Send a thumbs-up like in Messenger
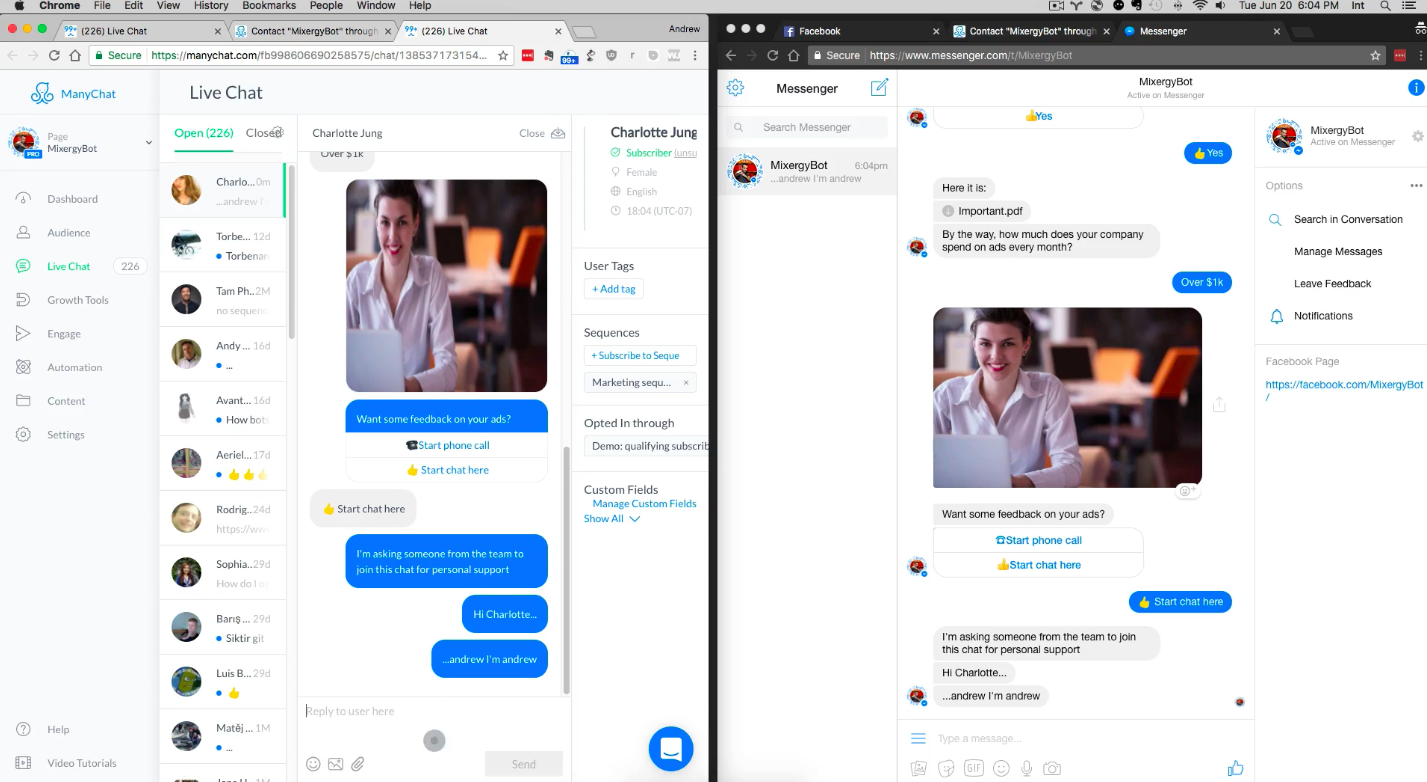The image size is (1427, 782). coord(1235,768)
